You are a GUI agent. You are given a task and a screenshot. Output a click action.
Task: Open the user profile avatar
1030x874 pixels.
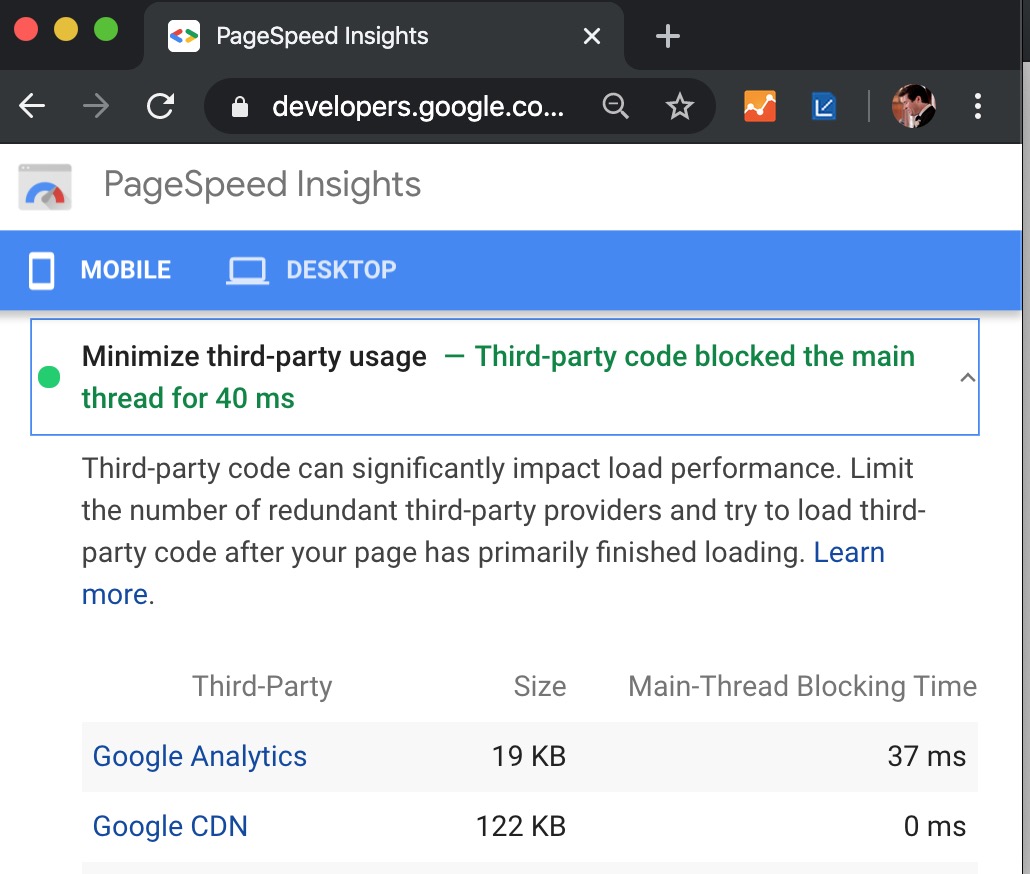tap(913, 106)
